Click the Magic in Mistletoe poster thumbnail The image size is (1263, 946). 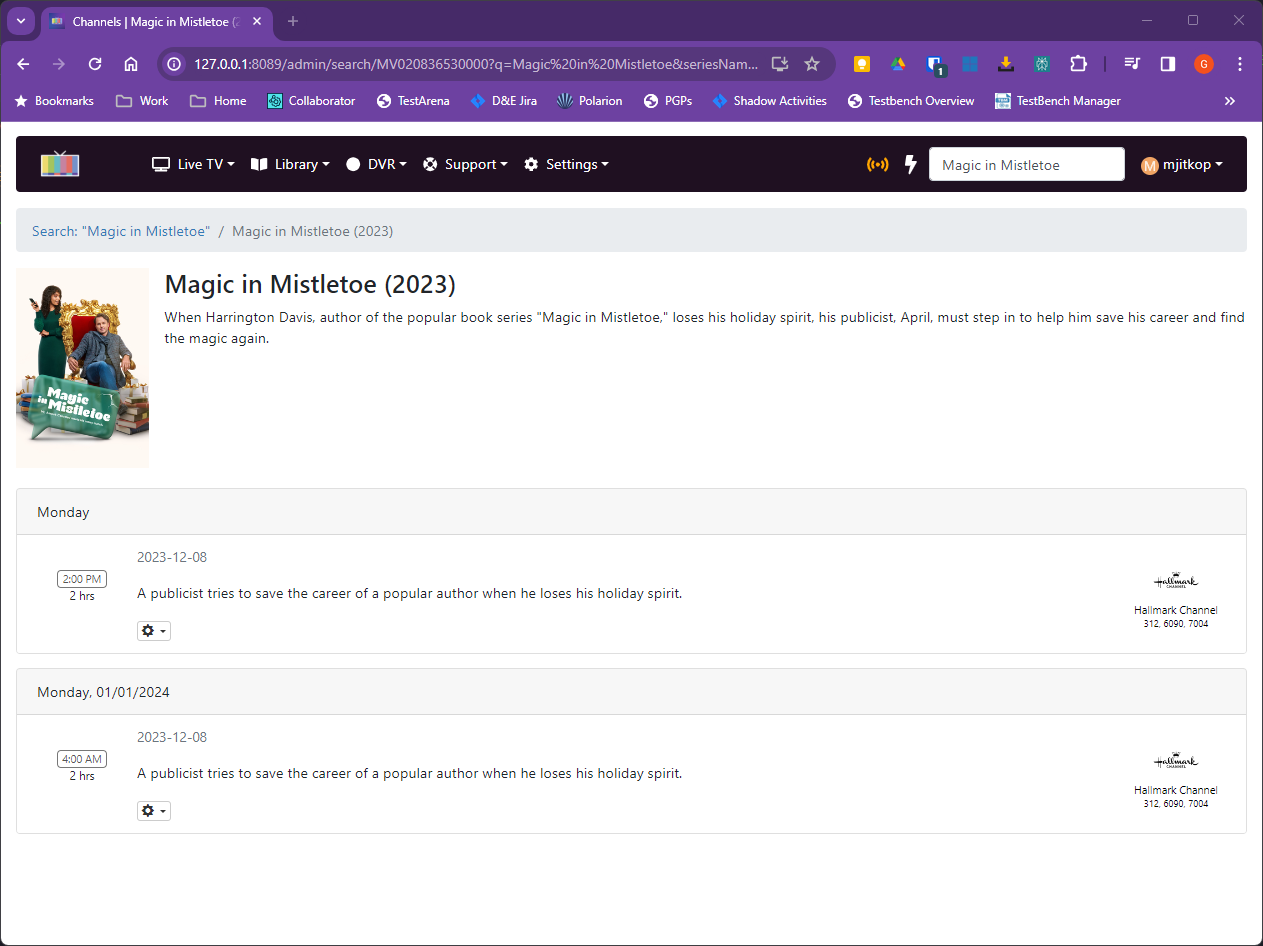click(x=82, y=367)
